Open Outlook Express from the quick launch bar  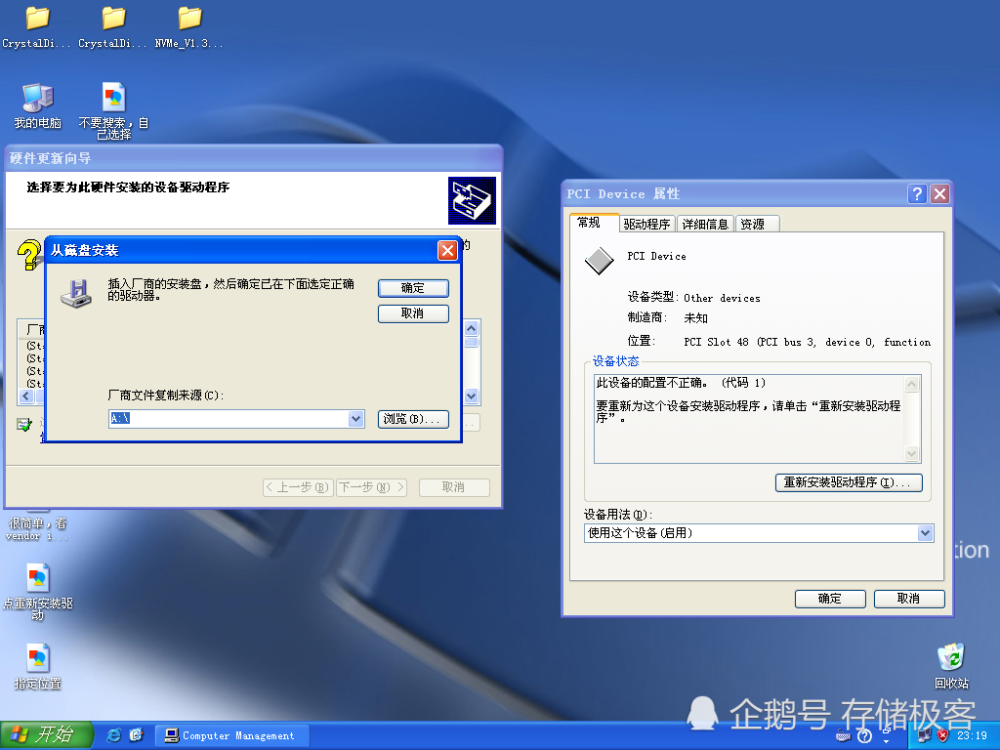click(x=137, y=735)
